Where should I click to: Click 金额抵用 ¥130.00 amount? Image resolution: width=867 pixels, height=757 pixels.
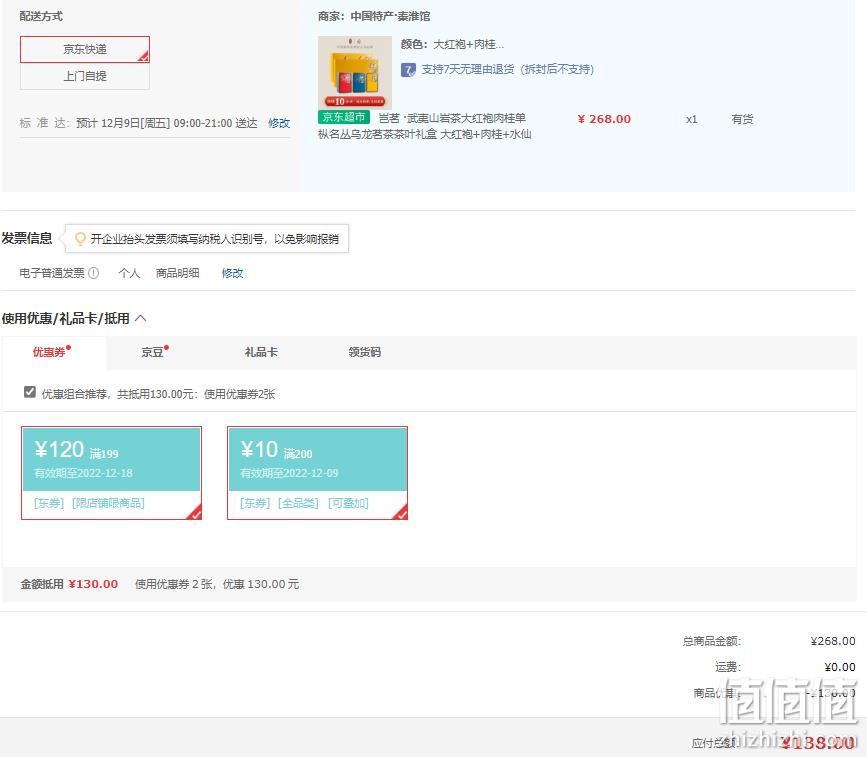click(x=93, y=584)
